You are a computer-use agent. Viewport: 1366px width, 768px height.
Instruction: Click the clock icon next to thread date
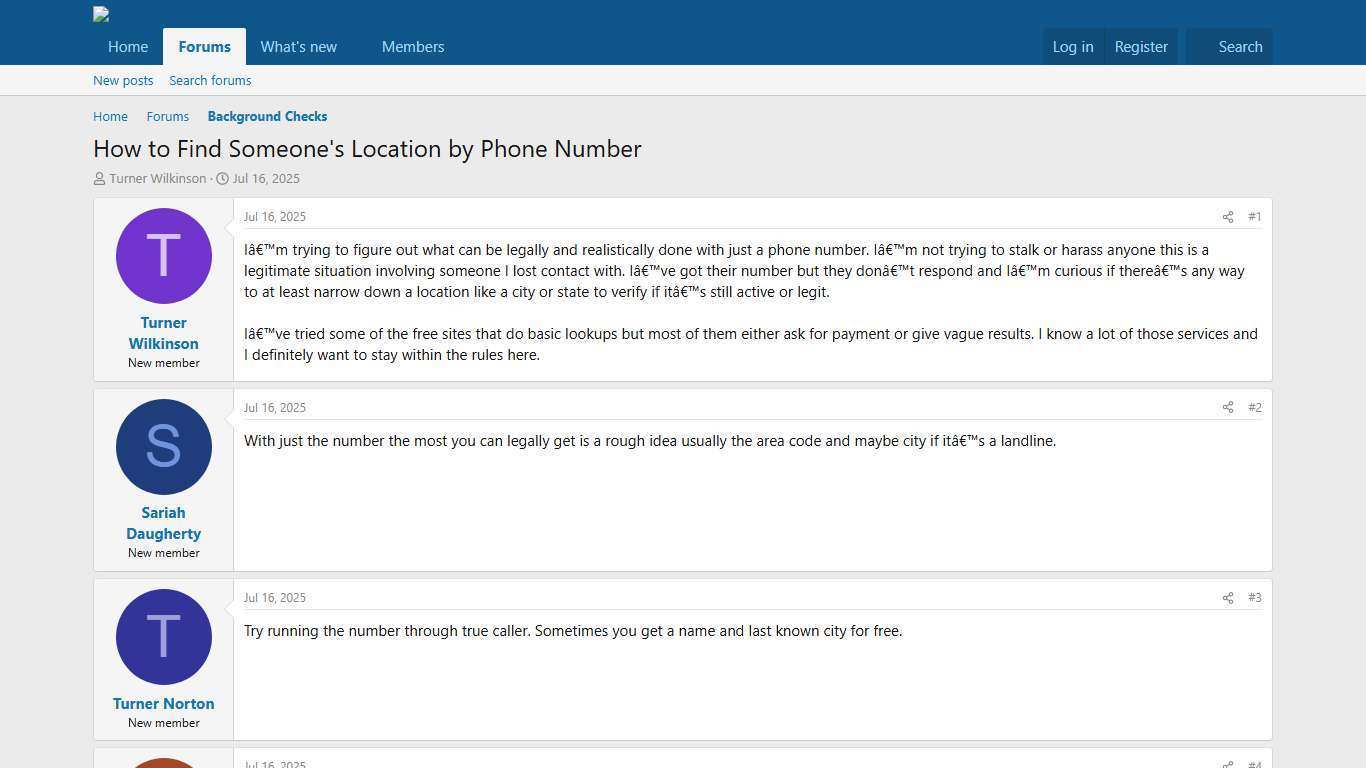point(221,178)
